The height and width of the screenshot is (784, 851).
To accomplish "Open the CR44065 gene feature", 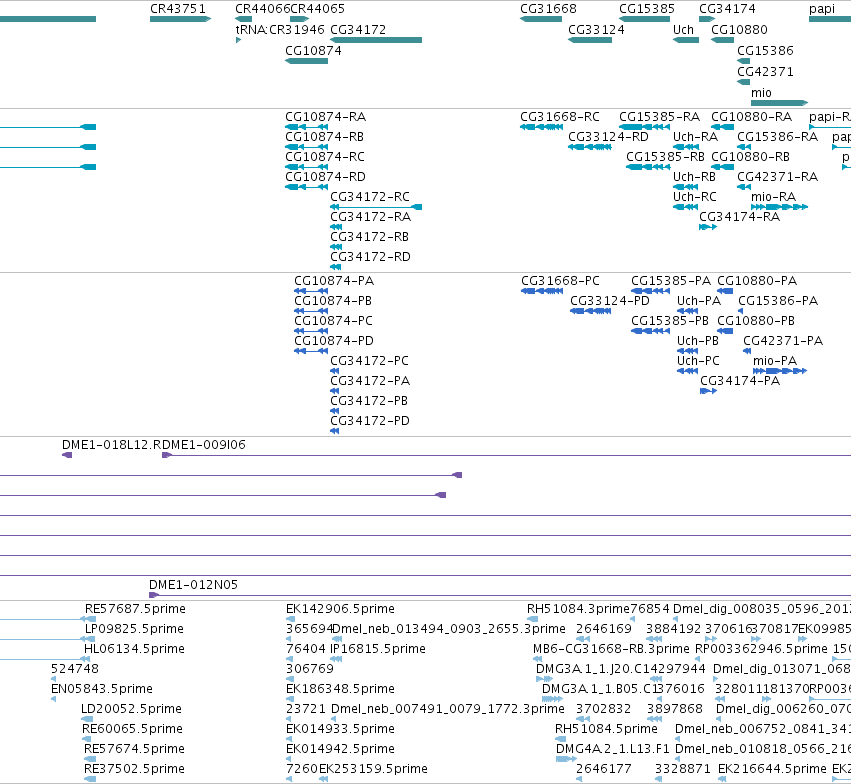I will pos(300,19).
